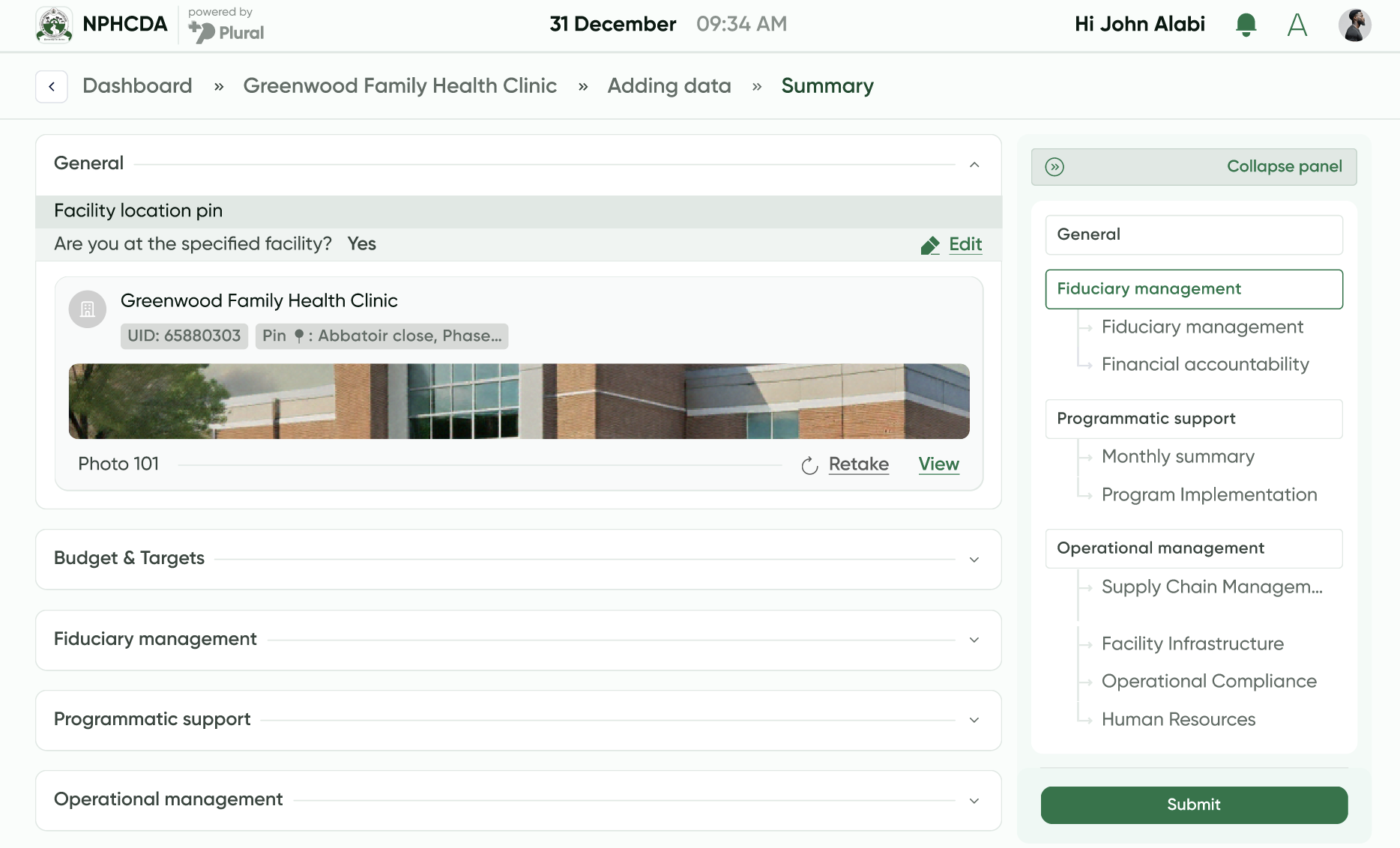Click the location pin icon
Image resolution: width=1400 pixels, height=848 pixels.
[299, 336]
